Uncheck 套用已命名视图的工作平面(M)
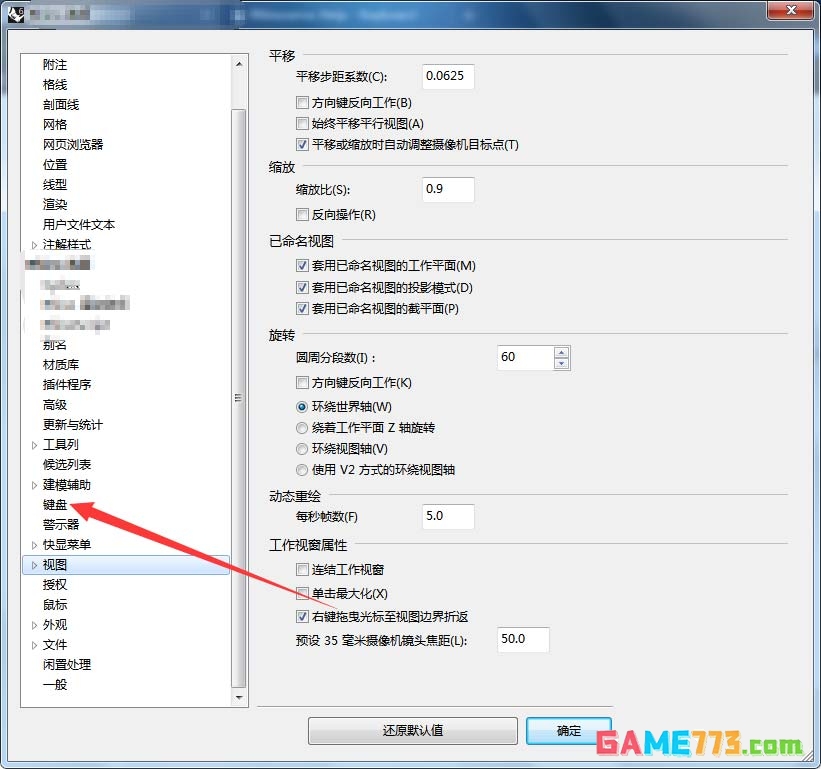 pyautogui.click(x=302, y=265)
